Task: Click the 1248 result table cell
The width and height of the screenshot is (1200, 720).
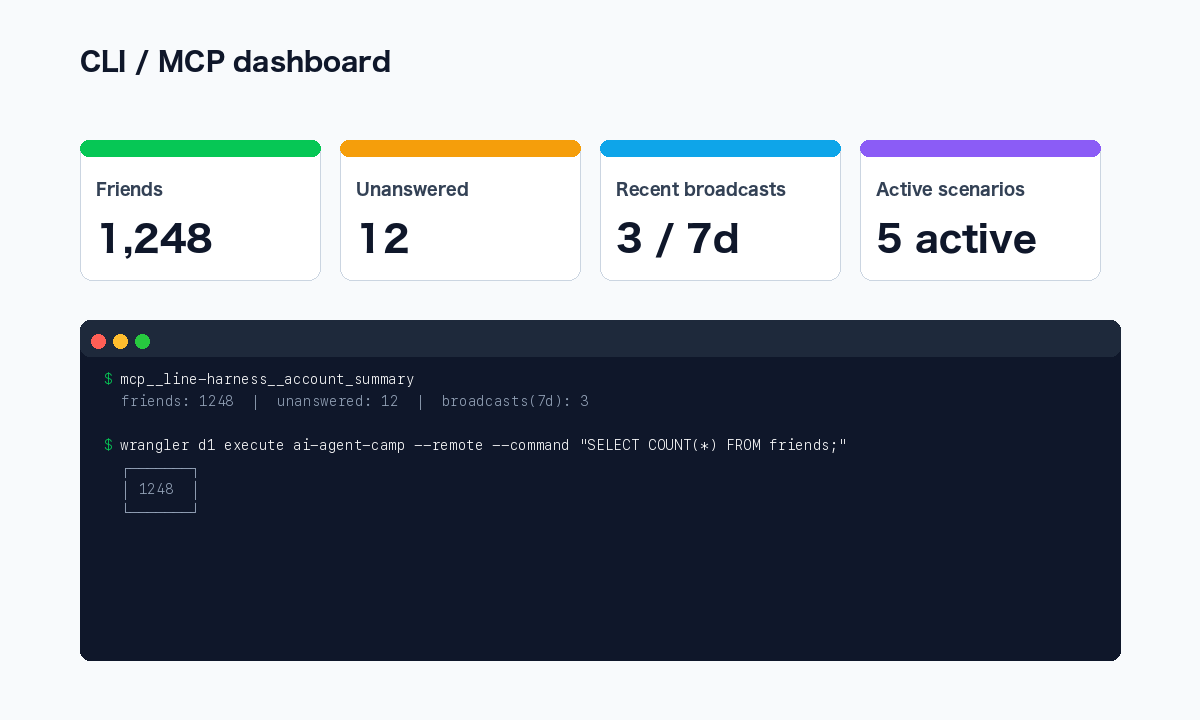Action: pyautogui.click(x=160, y=489)
